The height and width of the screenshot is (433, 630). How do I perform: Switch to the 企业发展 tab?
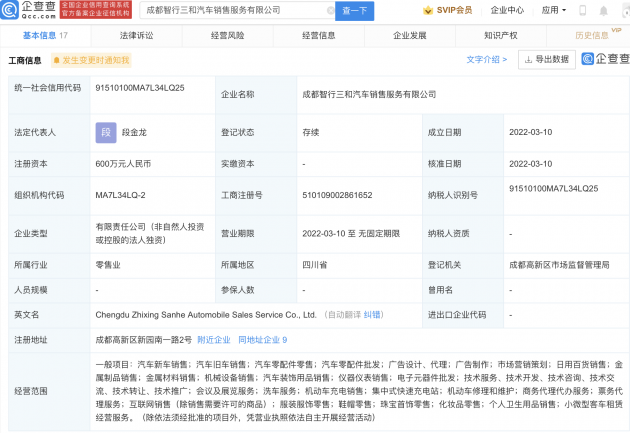409,35
